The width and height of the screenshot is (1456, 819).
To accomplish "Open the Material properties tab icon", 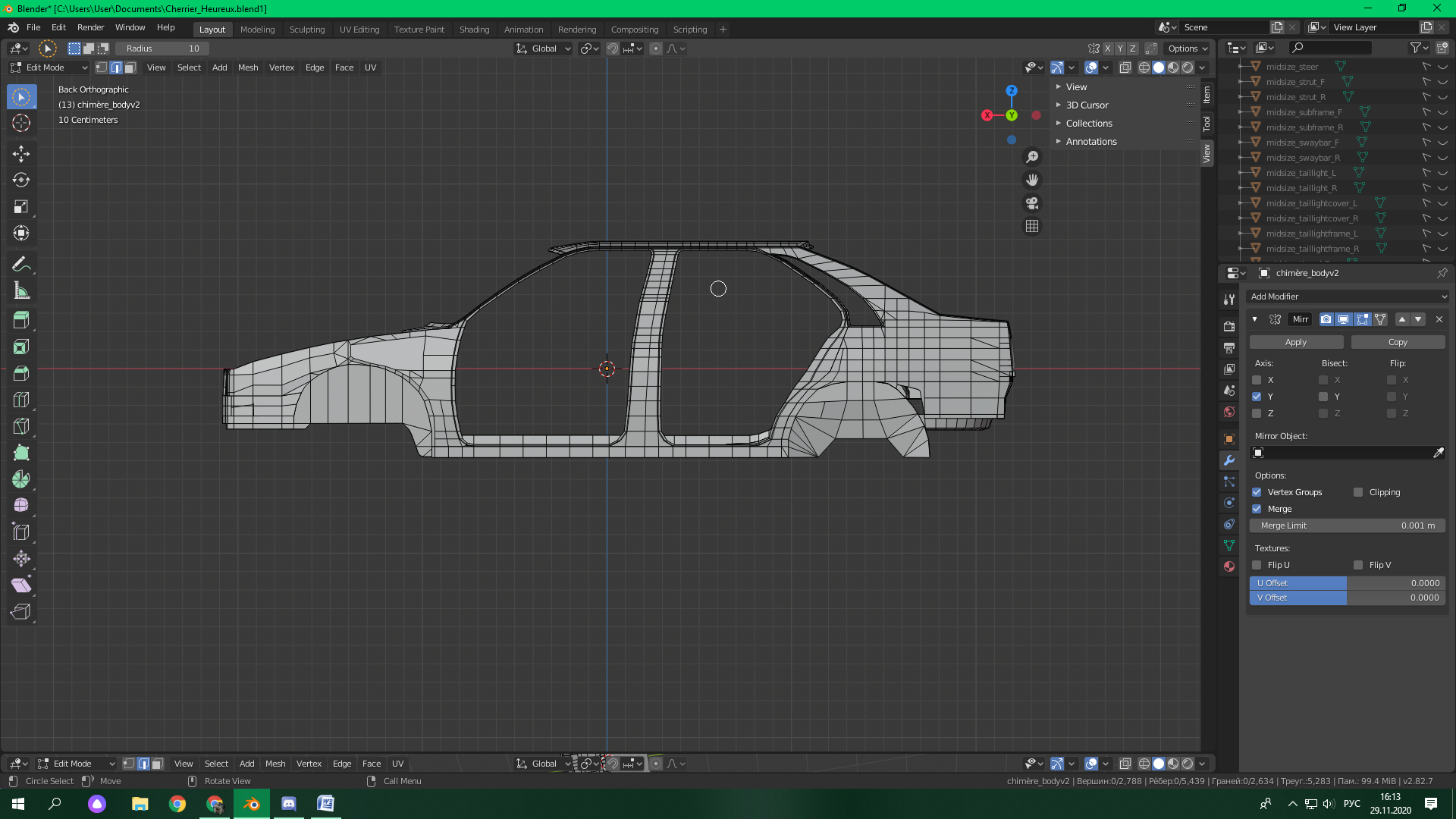I will coord(1229,566).
